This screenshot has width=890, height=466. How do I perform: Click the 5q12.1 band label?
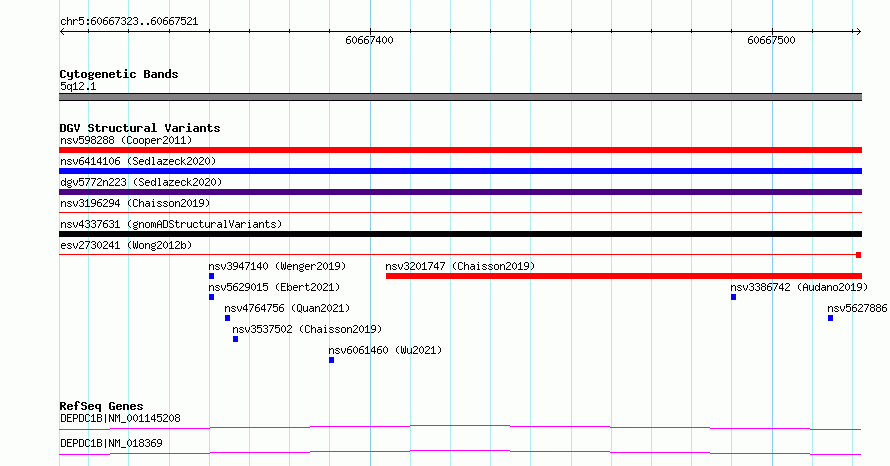pos(78,86)
